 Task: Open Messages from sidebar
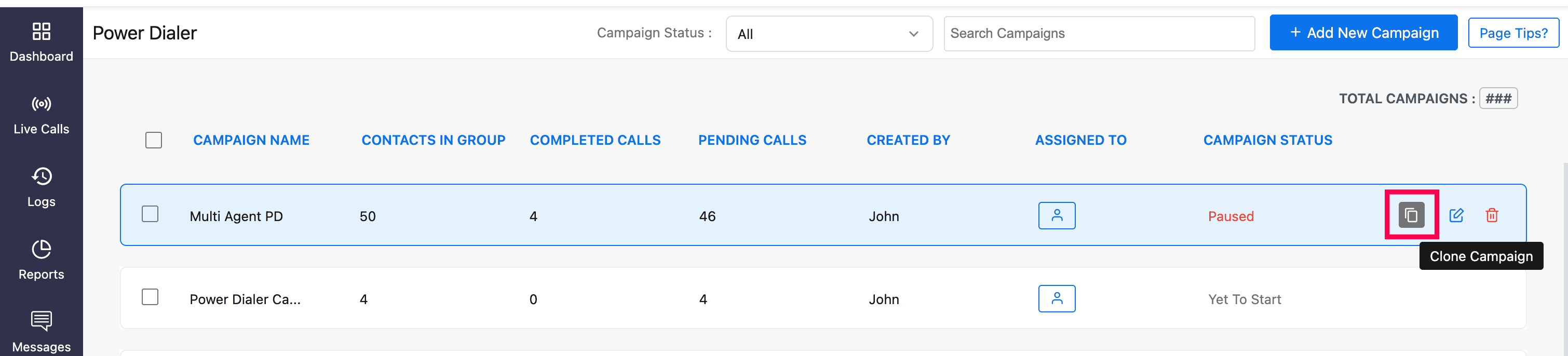(x=42, y=332)
